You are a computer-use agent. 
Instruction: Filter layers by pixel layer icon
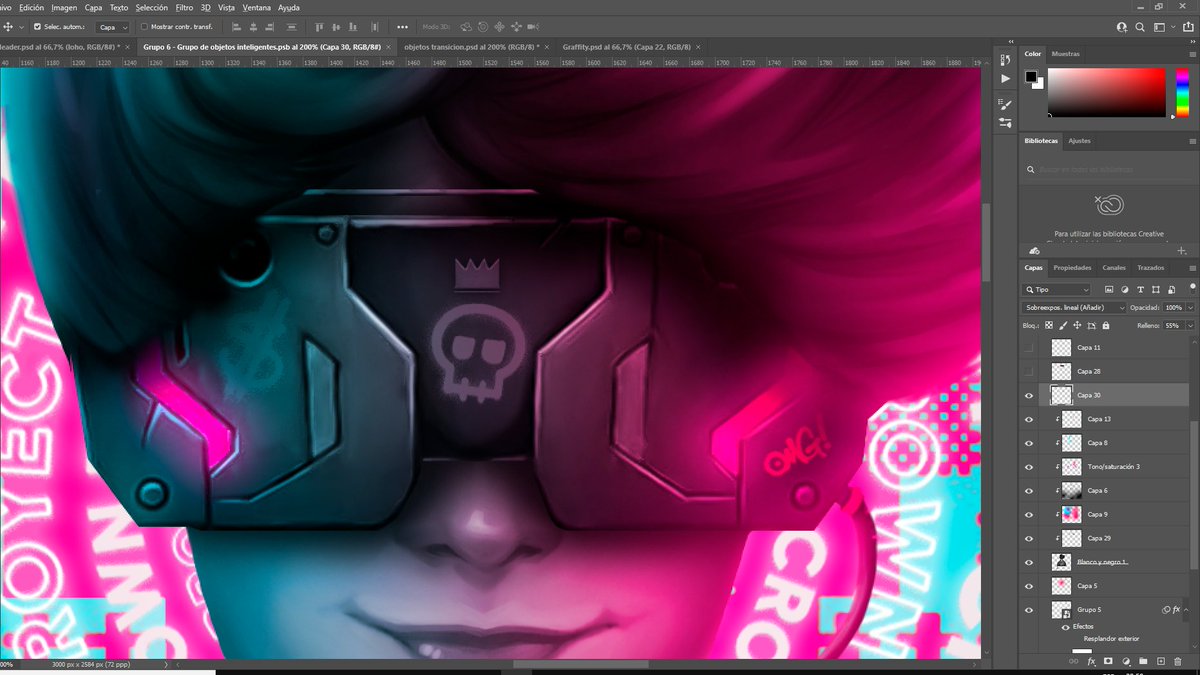1109,289
